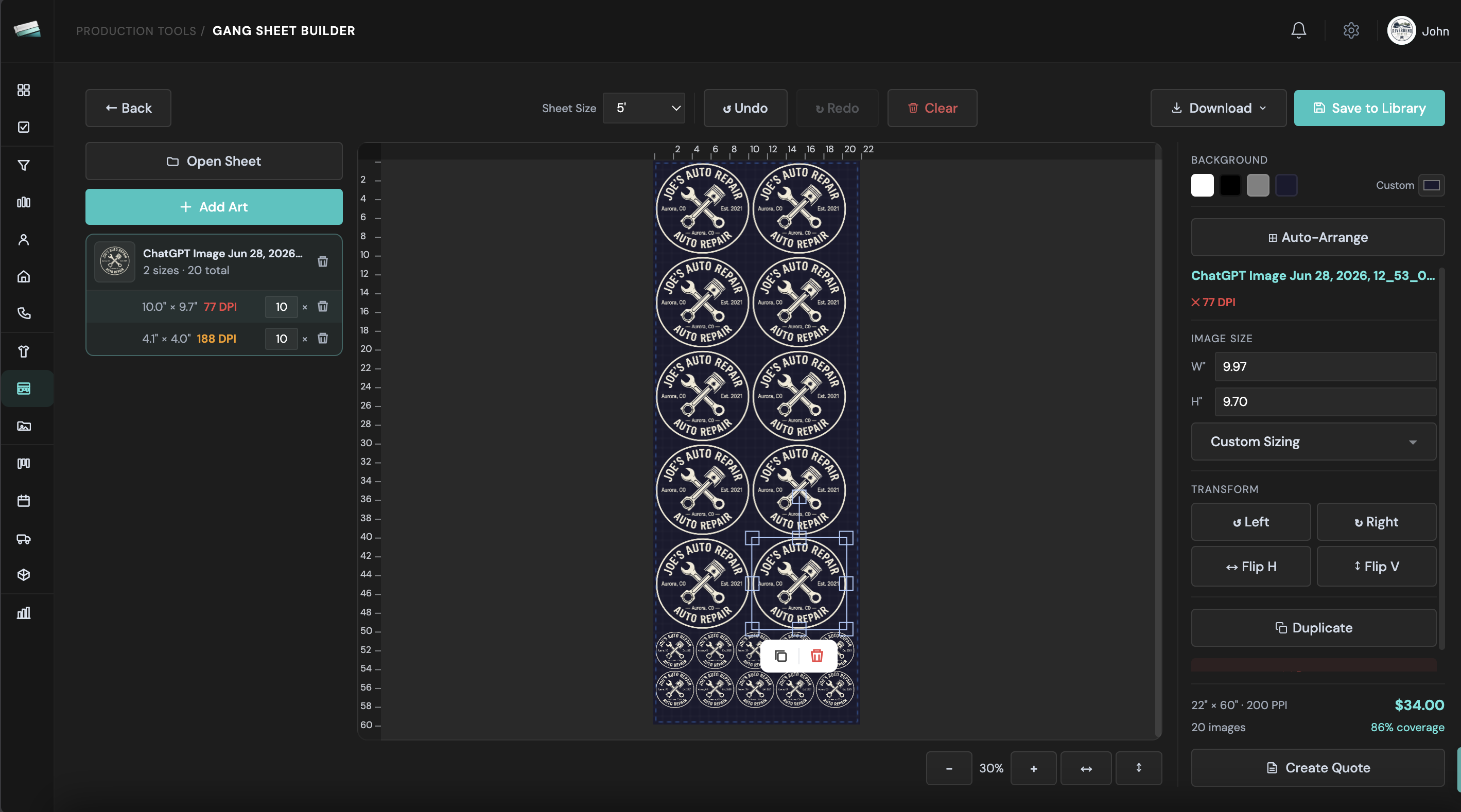Click Undo
The width and height of the screenshot is (1461, 812).
pyautogui.click(x=745, y=108)
